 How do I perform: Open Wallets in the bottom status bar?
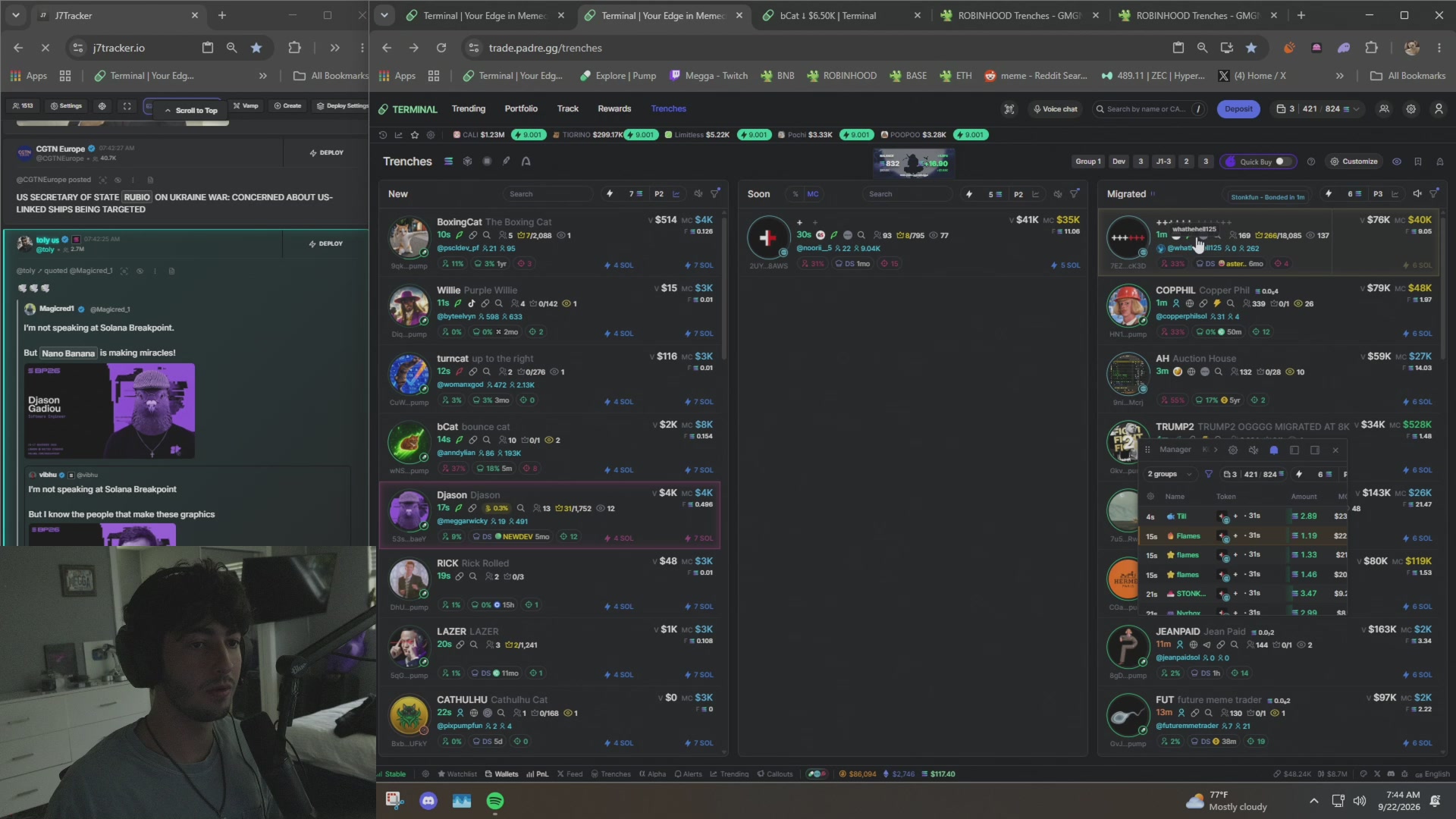[502, 774]
